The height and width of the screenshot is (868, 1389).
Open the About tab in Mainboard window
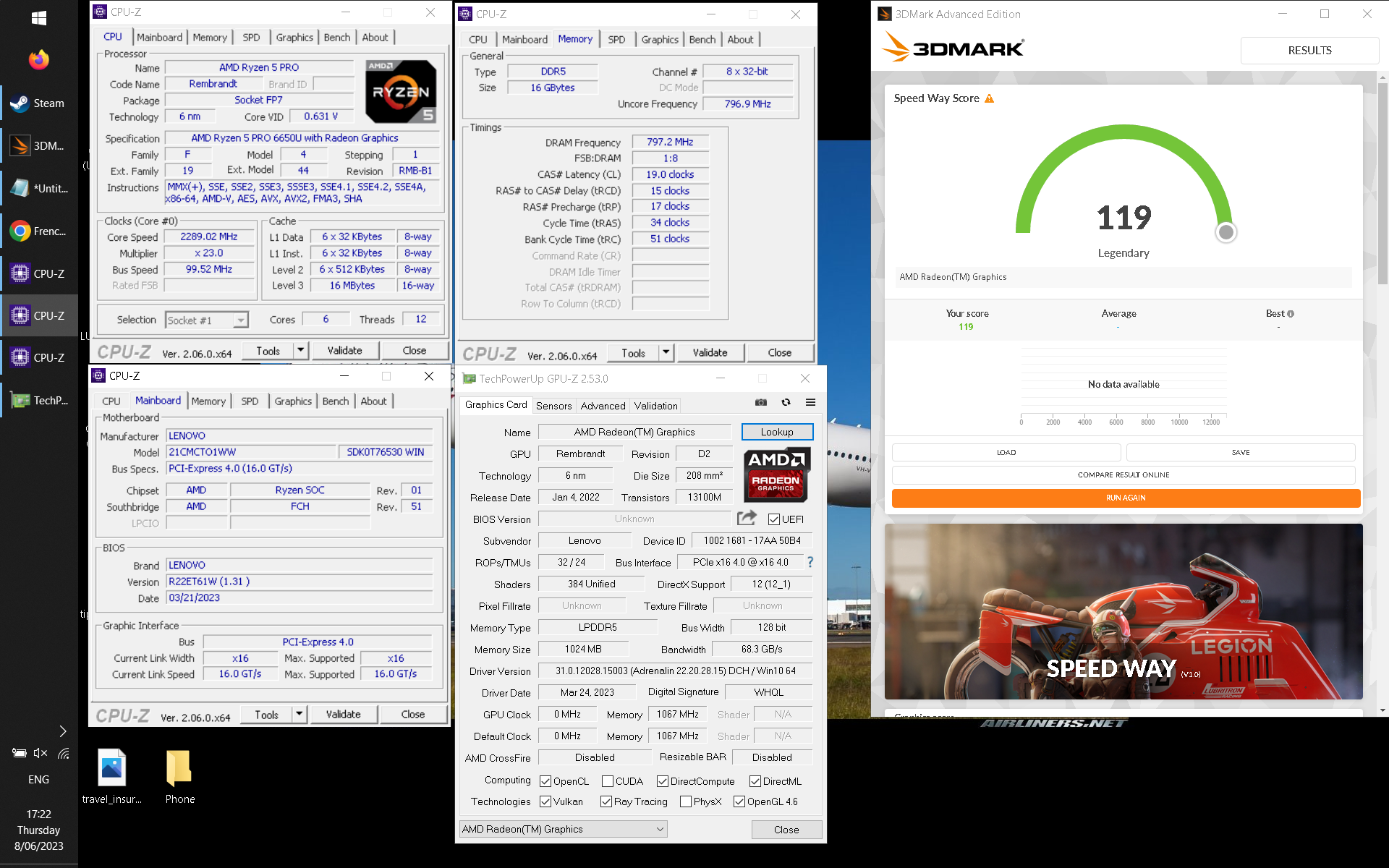374,401
